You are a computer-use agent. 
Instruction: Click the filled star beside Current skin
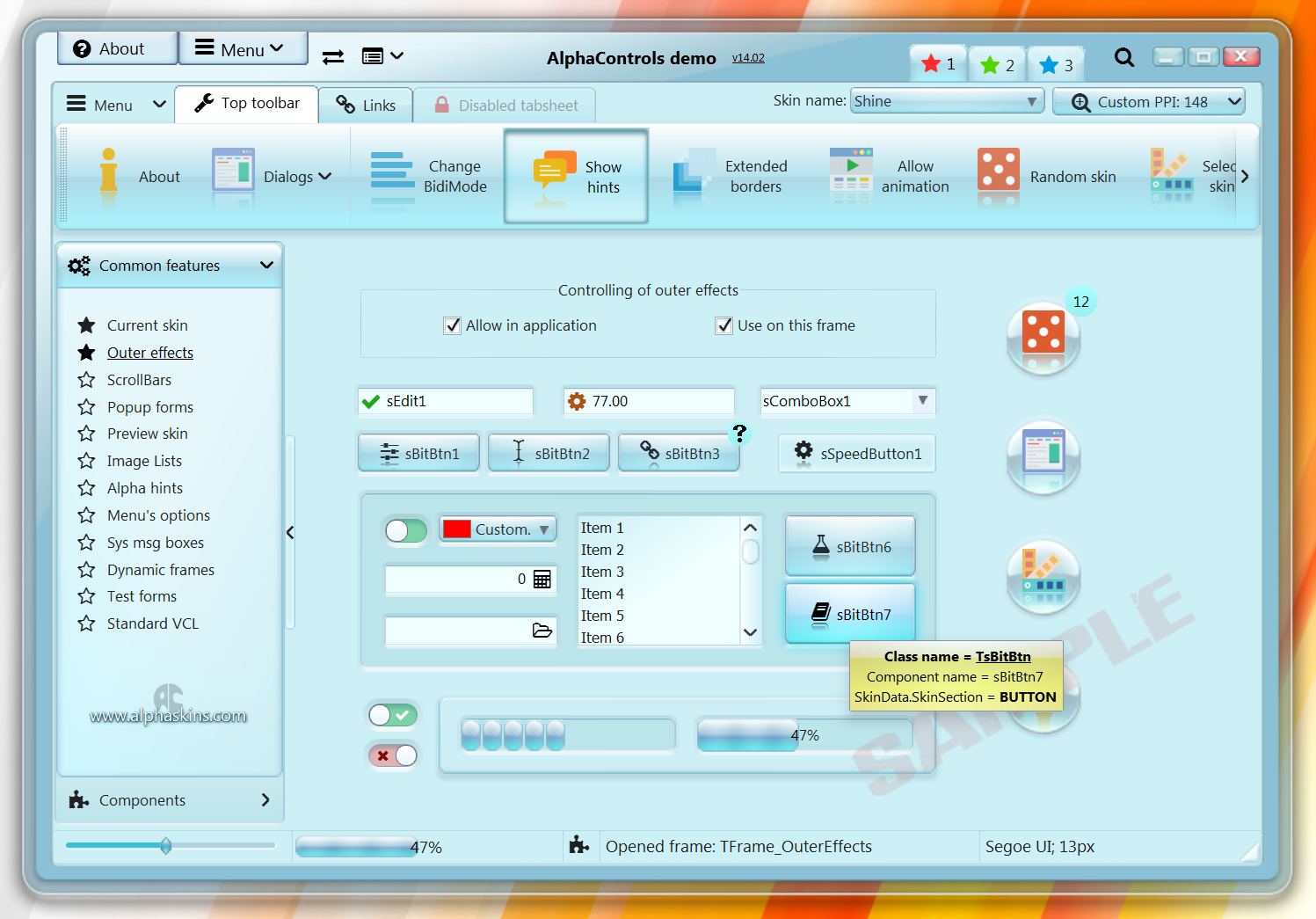coord(86,325)
